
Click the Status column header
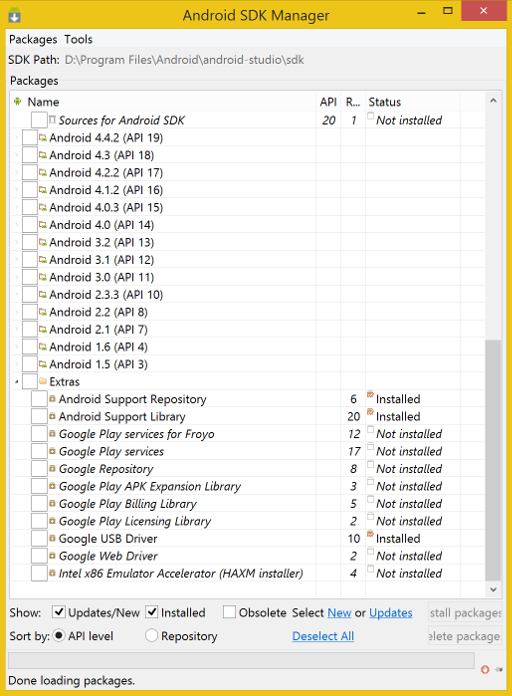point(413,102)
